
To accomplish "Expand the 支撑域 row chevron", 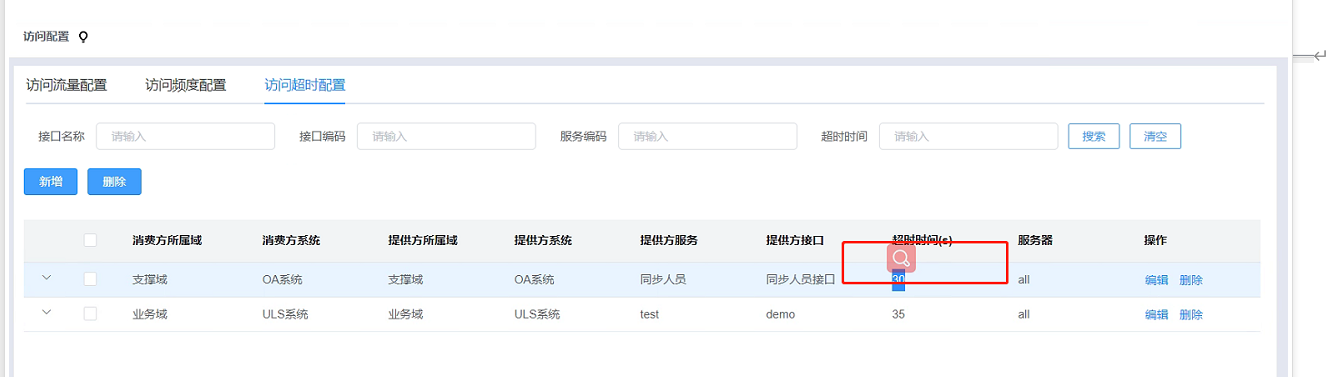I will pos(46,278).
